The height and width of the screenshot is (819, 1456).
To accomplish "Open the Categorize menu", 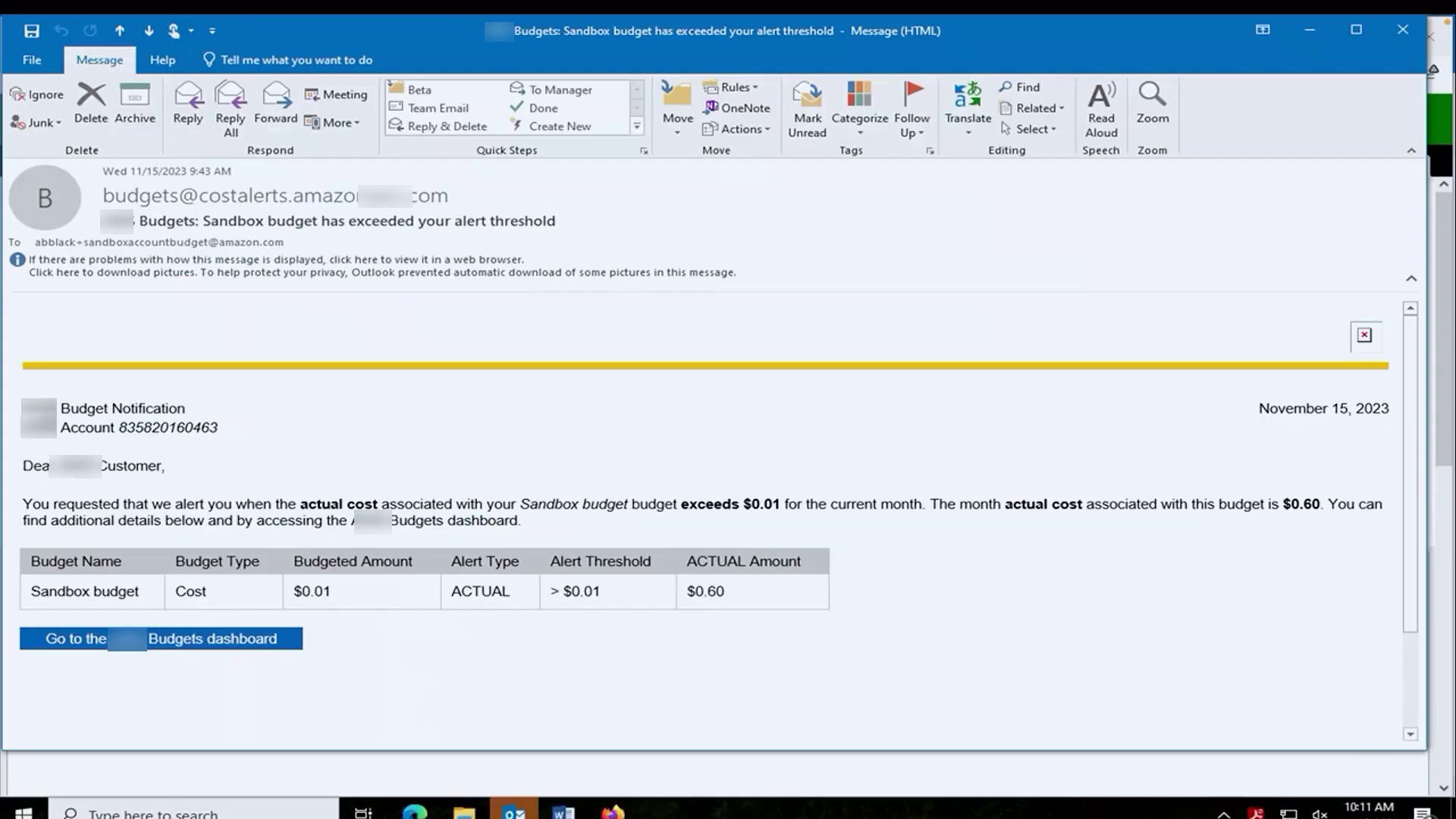I will coord(860,110).
